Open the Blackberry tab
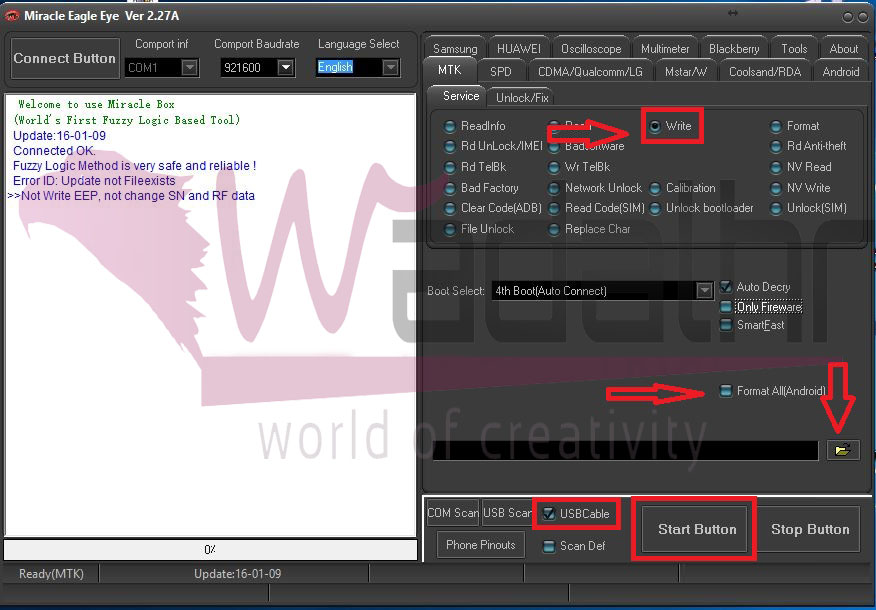Screen dimensions: 876x610 (734, 49)
